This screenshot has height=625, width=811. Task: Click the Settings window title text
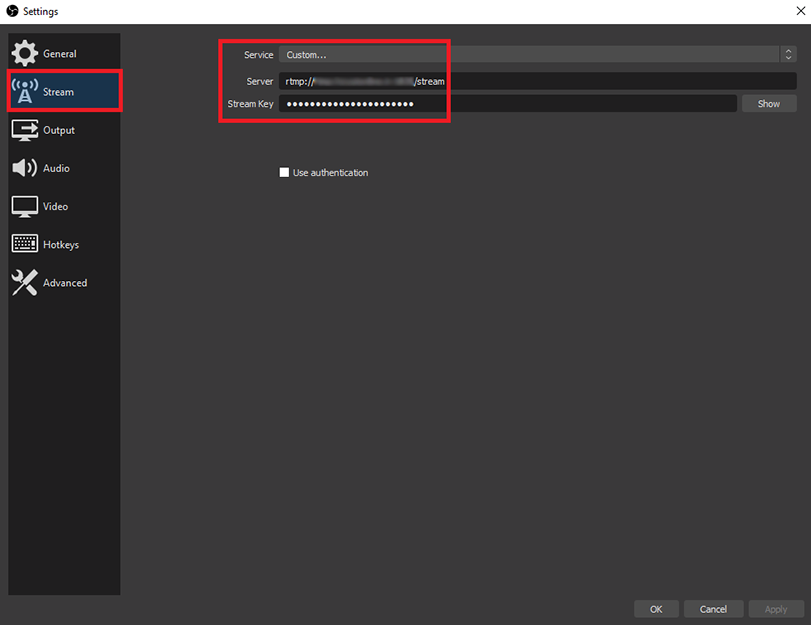tap(40, 11)
